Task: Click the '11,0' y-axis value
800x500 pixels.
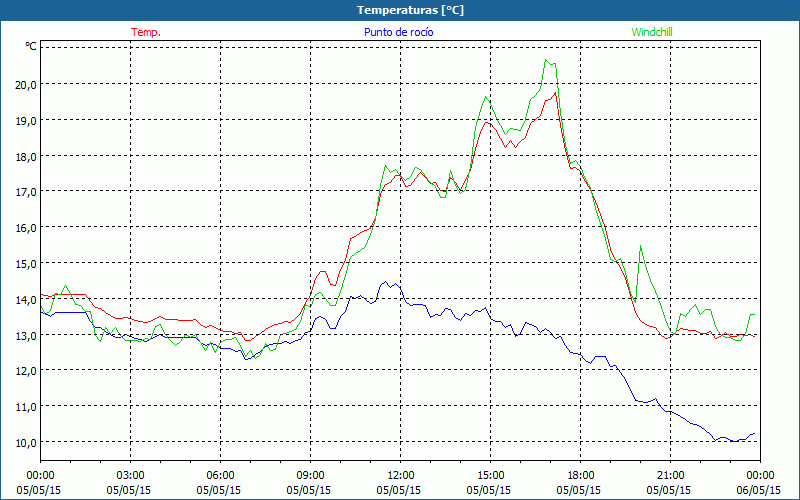Action: coord(26,407)
